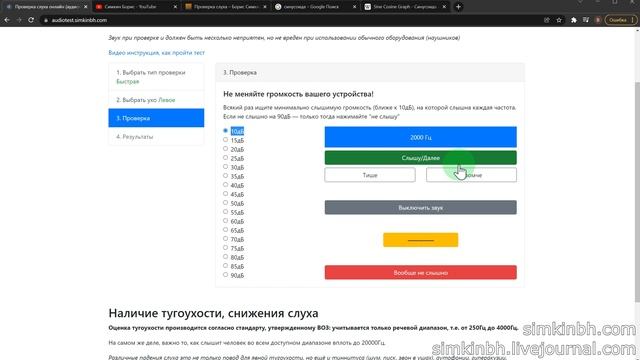640x360 pixels.
Task: Click the Ошибка update button
Action: [x=620, y=20]
